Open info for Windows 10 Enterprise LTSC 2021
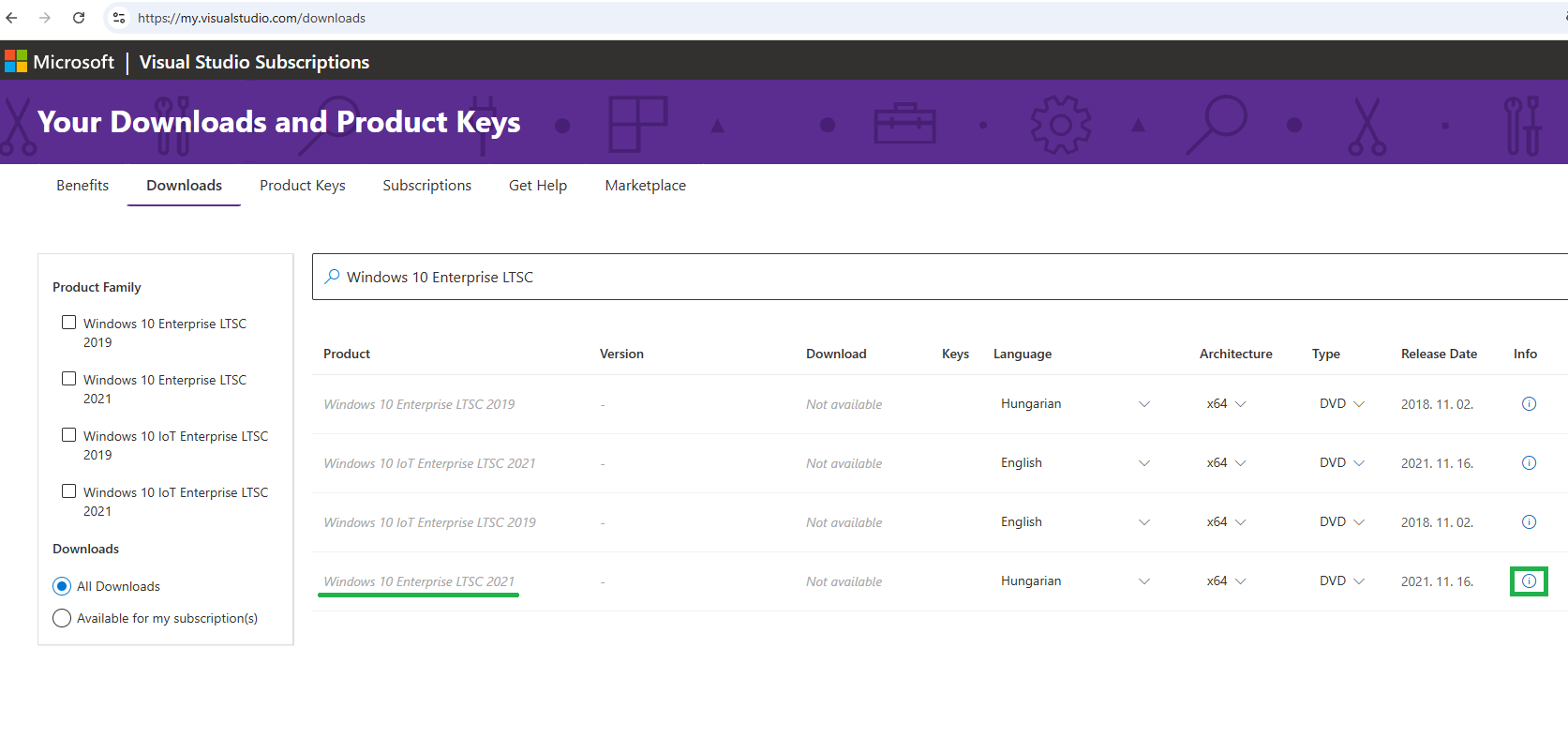This screenshot has height=739, width=1568. [x=1529, y=581]
